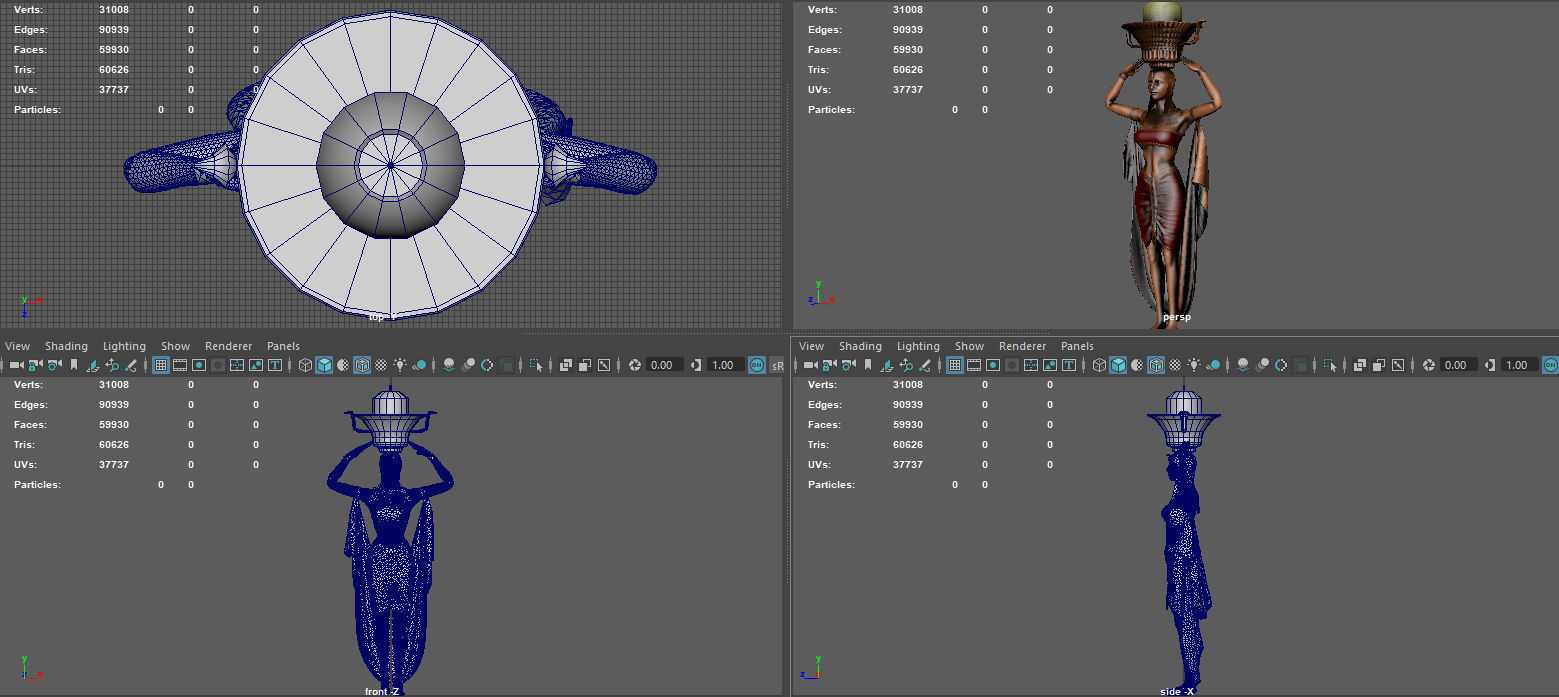The image size is (1559, 697).
Task: Toggle Motion Blur icon in front panel
Action: click(x=468, y=365)
